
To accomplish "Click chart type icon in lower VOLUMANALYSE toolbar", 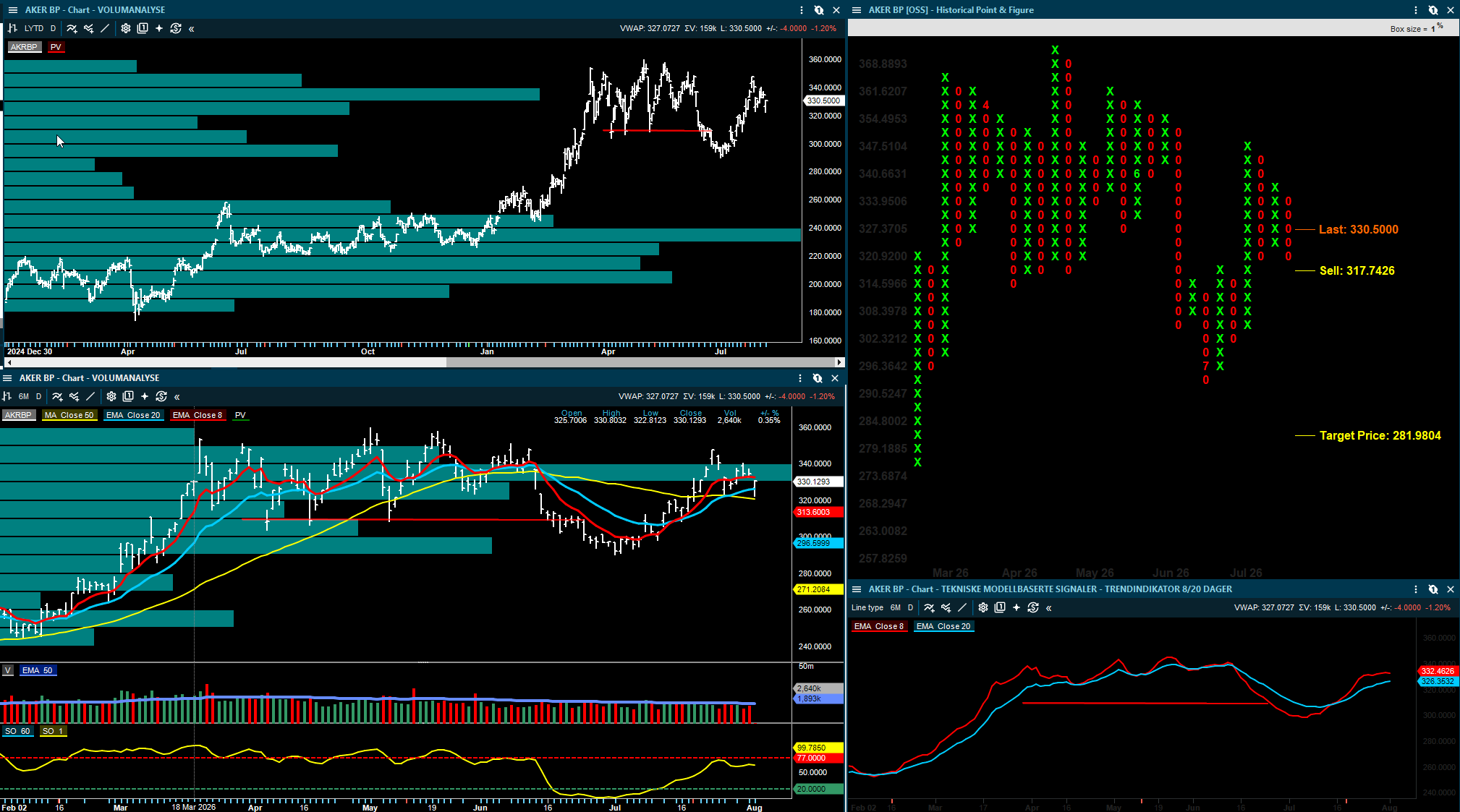I will [7, 396].
